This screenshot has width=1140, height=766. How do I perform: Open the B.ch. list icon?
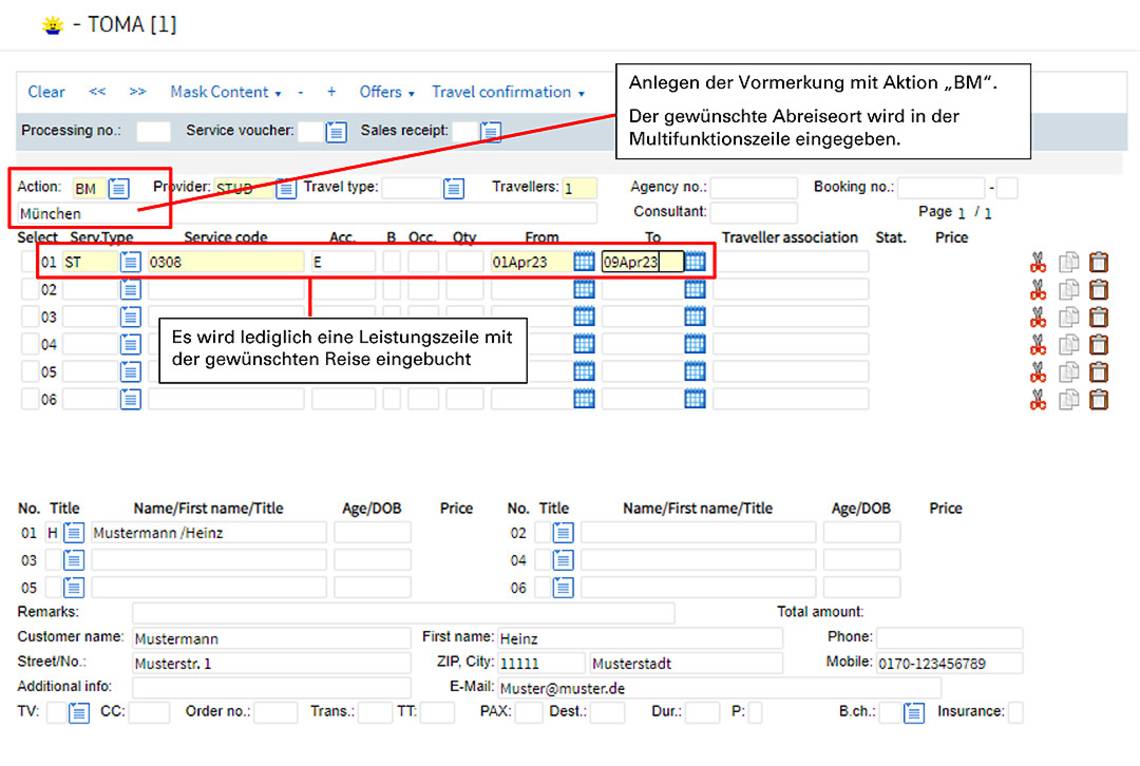coord(914,713)
